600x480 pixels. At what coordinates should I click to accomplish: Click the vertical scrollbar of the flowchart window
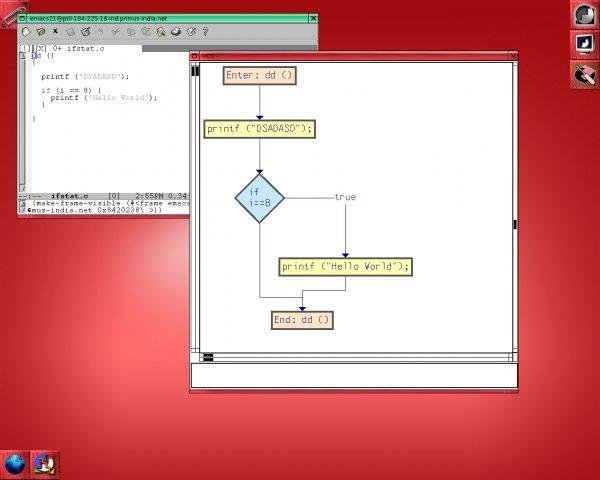click(516, 200)
